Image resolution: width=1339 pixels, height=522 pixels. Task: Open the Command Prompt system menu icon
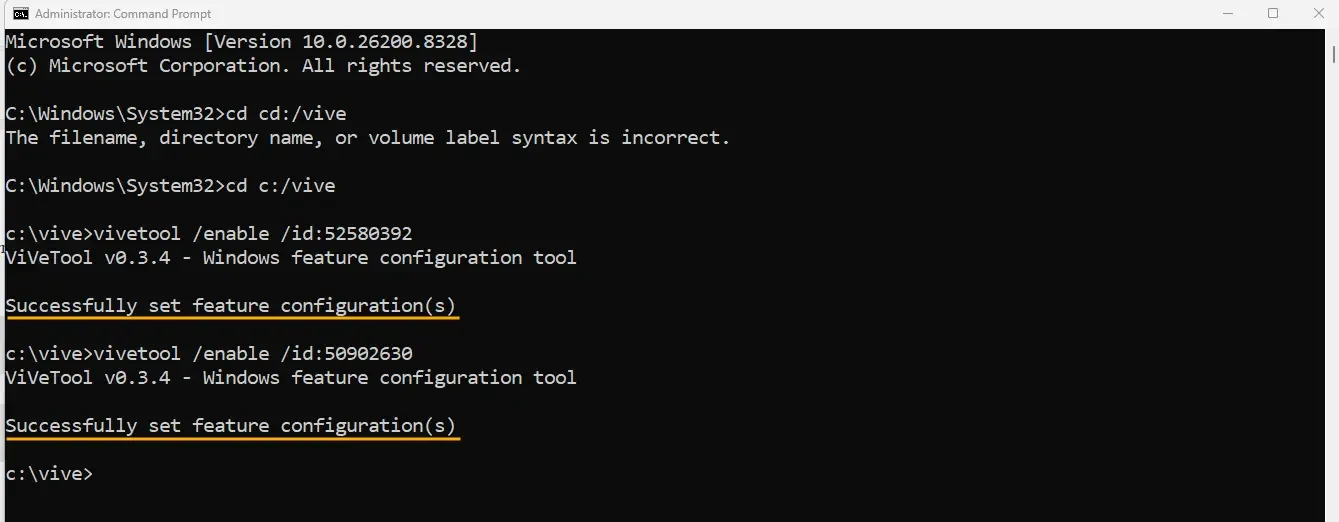(20, 14)
